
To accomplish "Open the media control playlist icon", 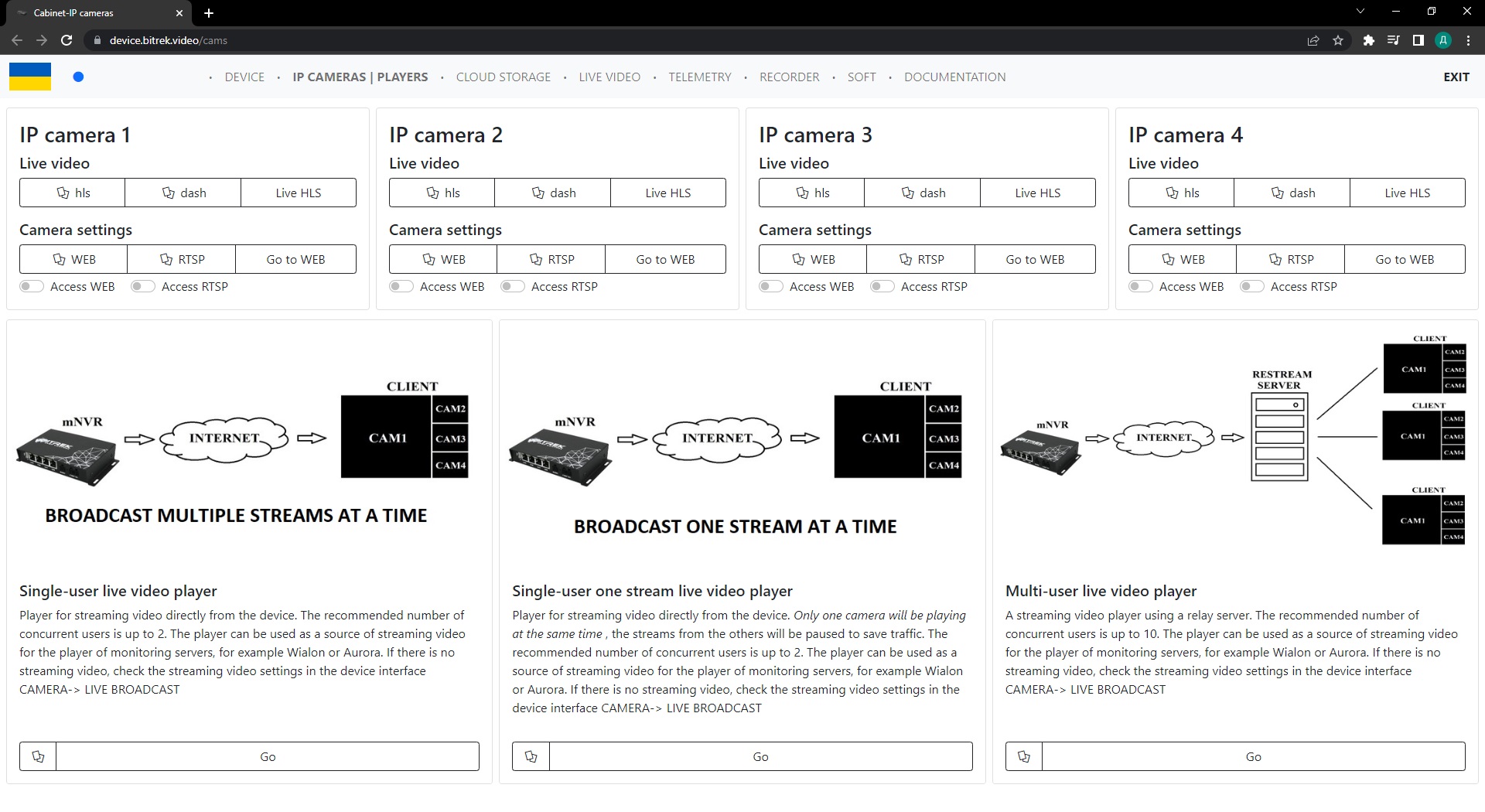I will click(x=1393, y=40).
